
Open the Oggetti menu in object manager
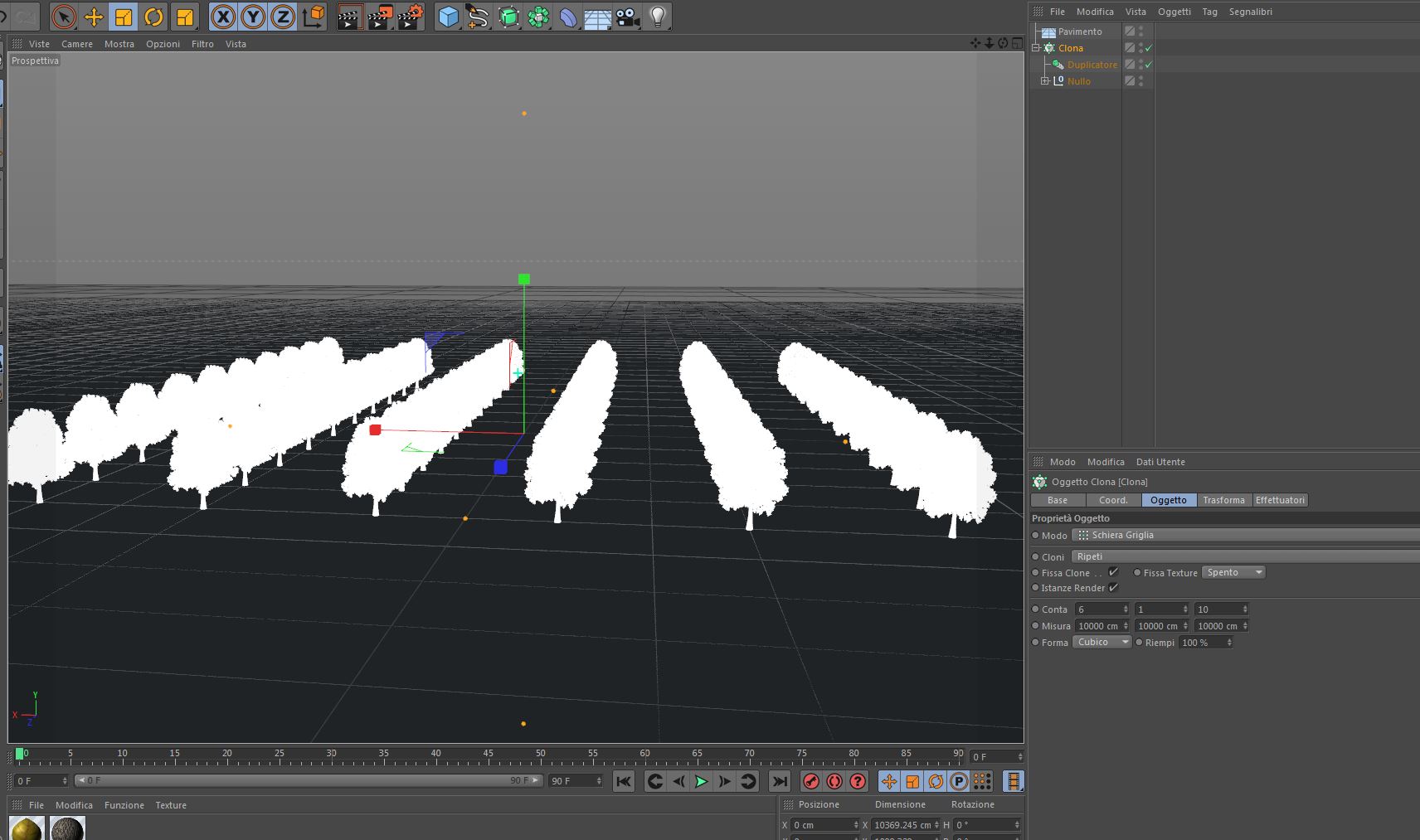pyautogui.click(x=1174, y=12)
